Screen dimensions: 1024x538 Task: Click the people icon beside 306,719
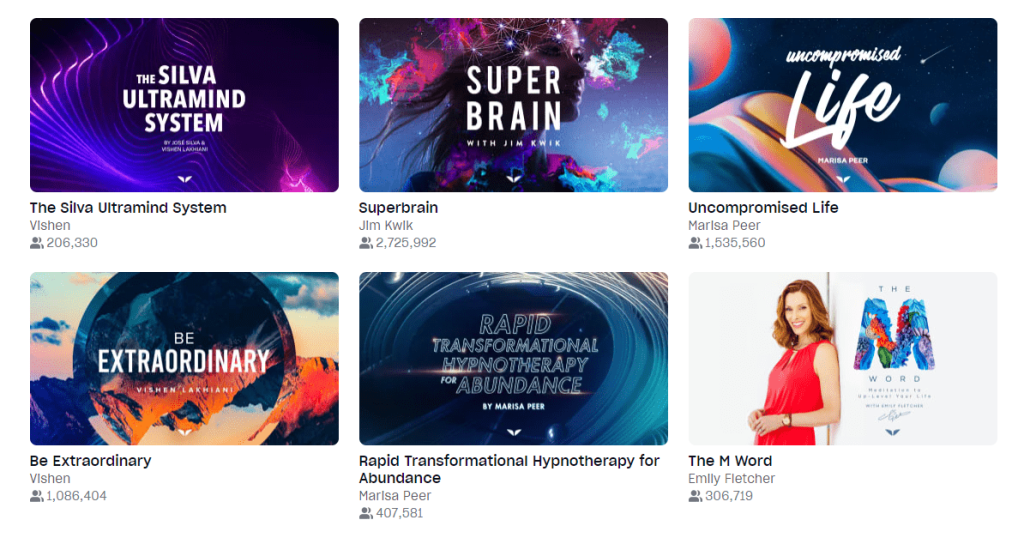tap(695, 496)
